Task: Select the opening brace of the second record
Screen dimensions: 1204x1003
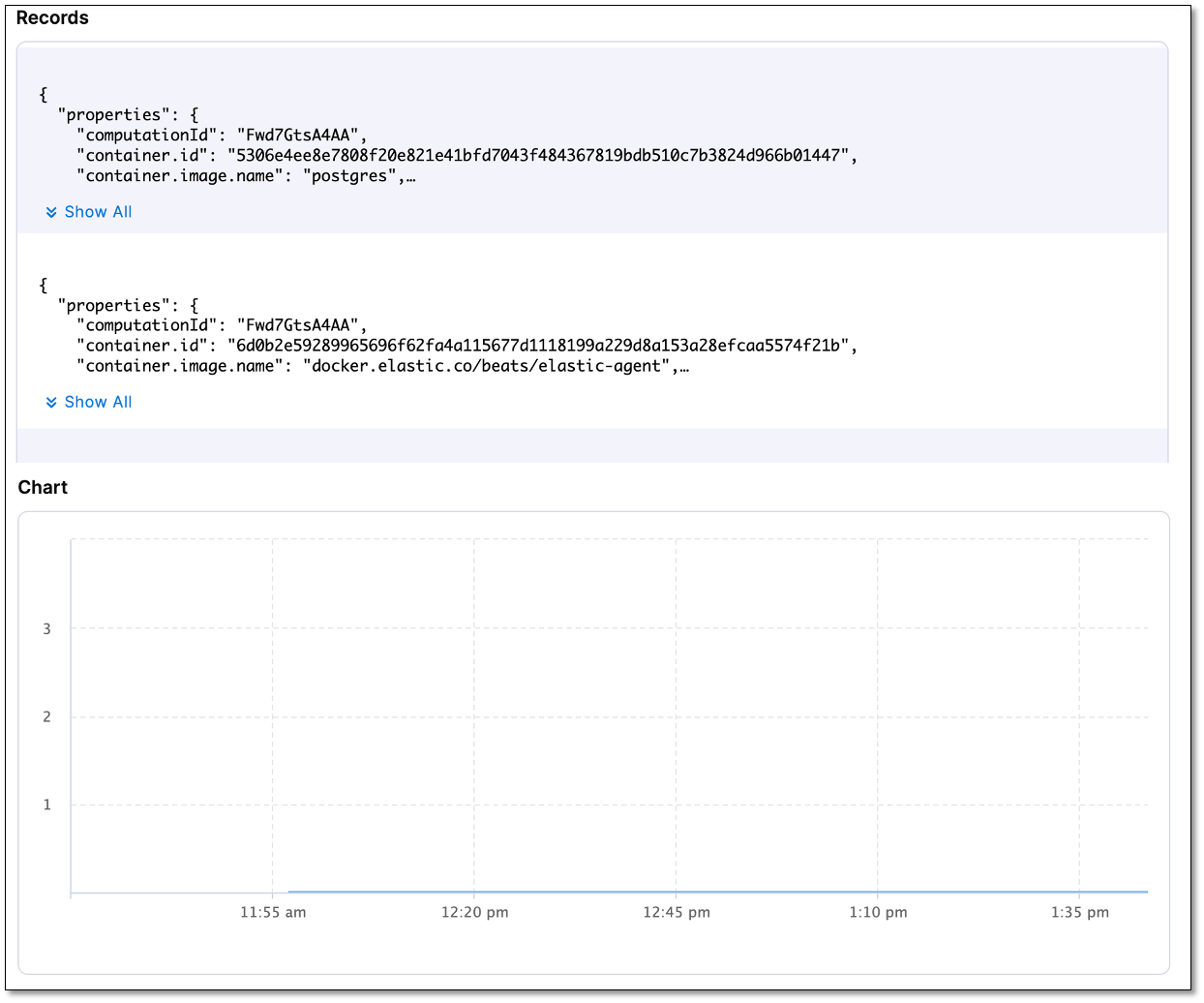Action: pos(43,285)
